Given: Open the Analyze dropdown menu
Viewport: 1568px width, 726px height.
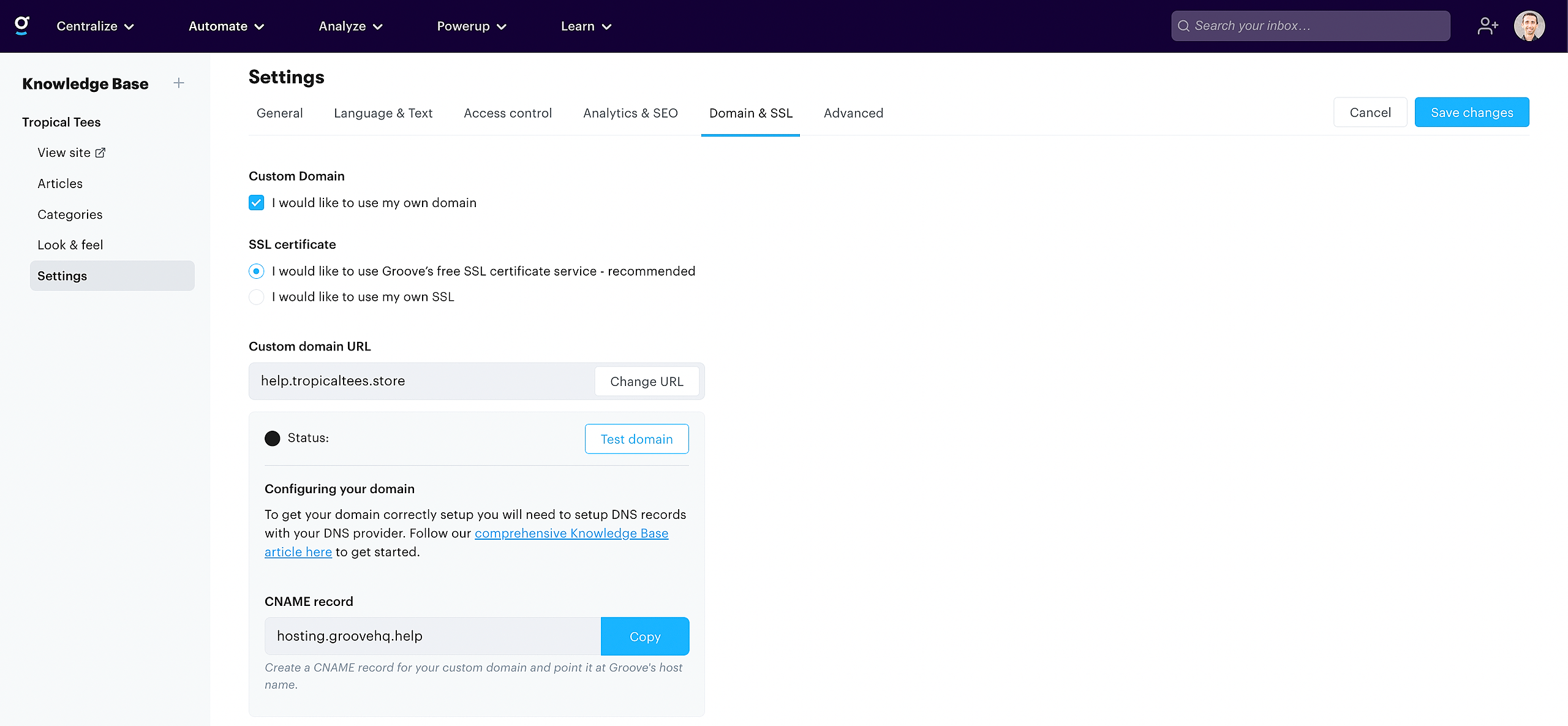Looking at the screenshot, I should click(x=350, y=26).
